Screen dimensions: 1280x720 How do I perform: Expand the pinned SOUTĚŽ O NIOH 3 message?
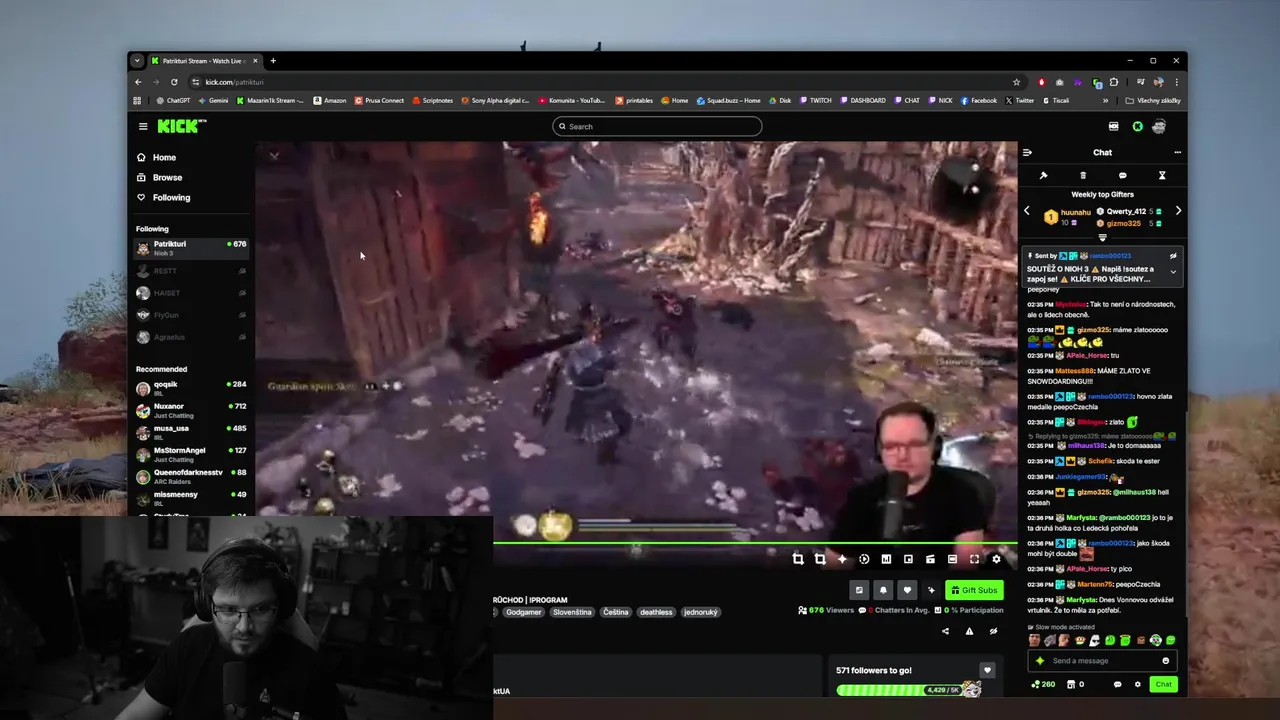coord(1173,272)
